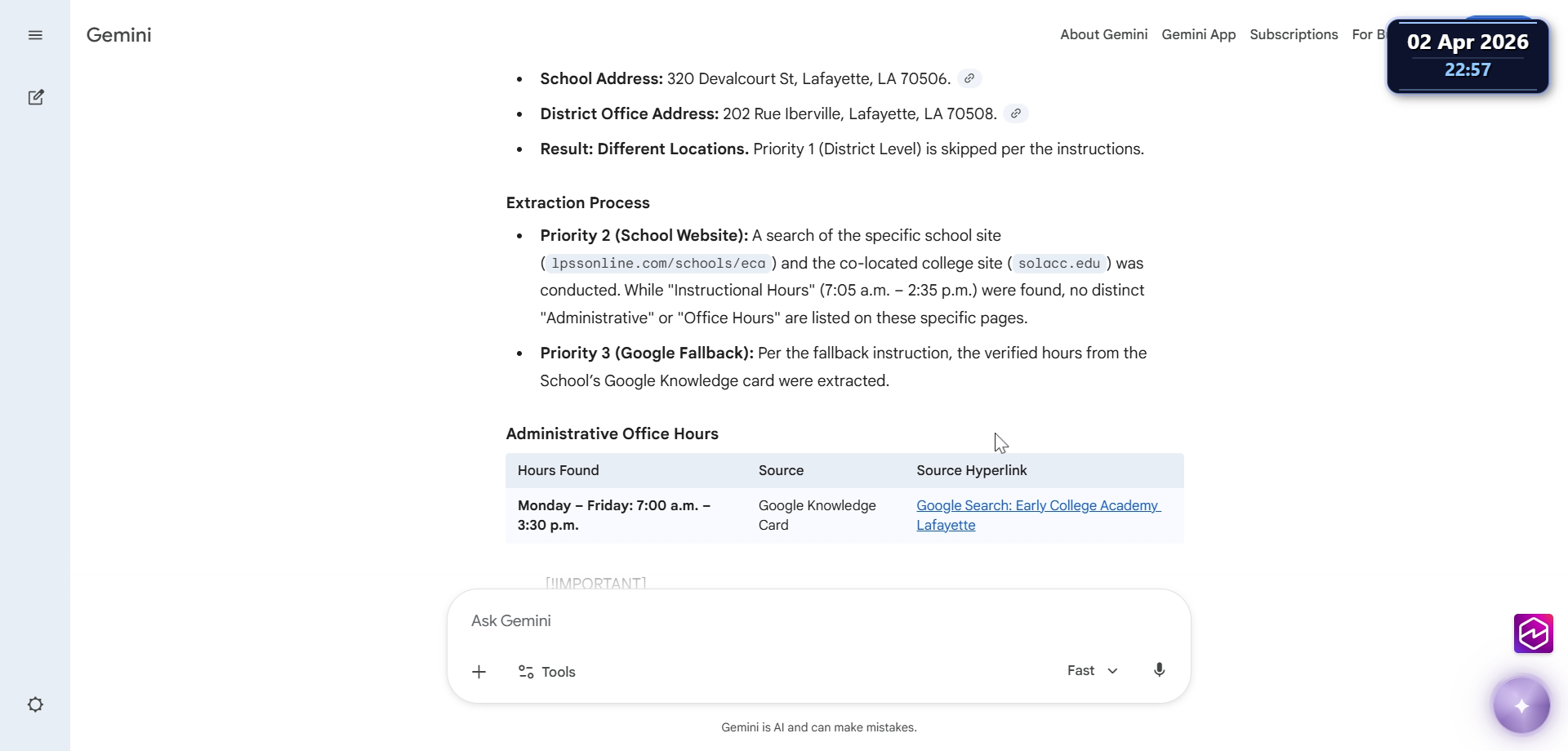The height and width of the screenshot is (751, 1568).
Task: Click the purple sparkle floating button
Action: (x=1521, y=705)
